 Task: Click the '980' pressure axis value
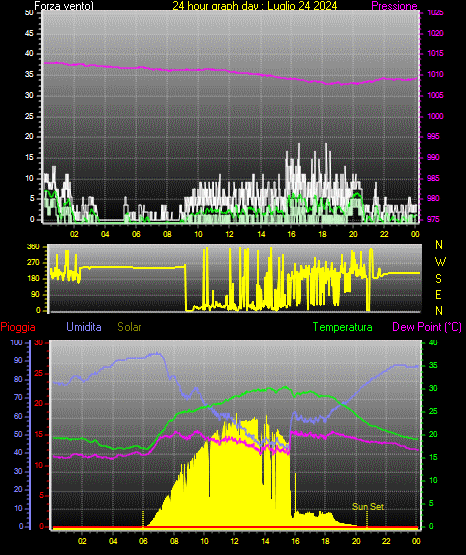(433, 198)
